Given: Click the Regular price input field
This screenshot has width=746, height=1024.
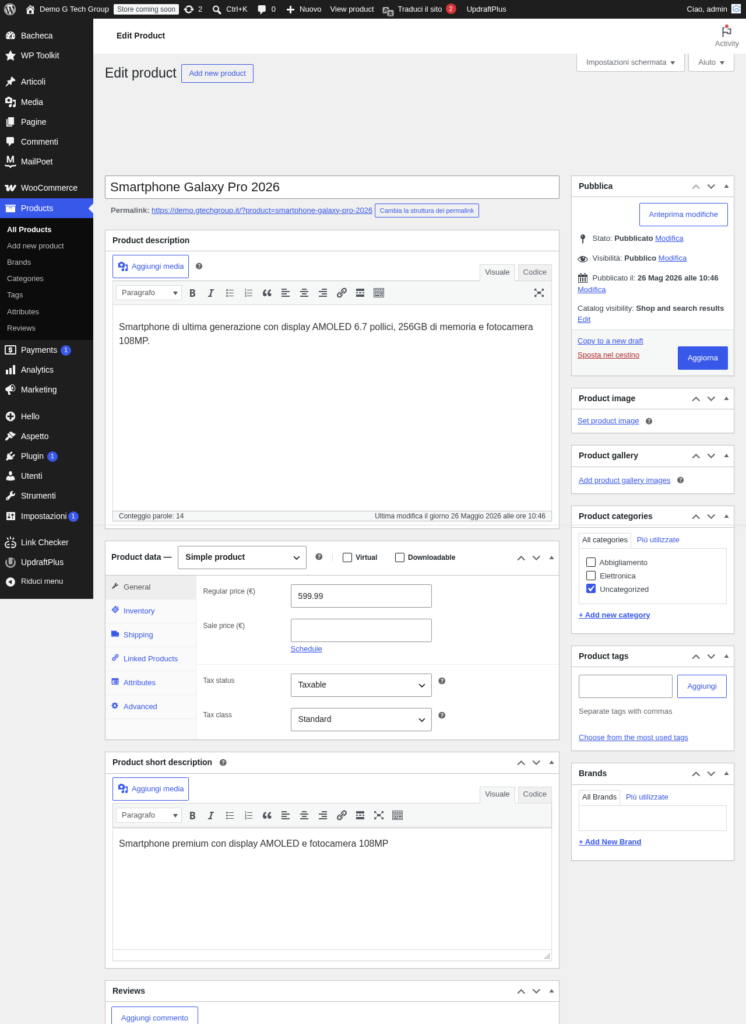Looking at the screenshot, I should 361,596.
